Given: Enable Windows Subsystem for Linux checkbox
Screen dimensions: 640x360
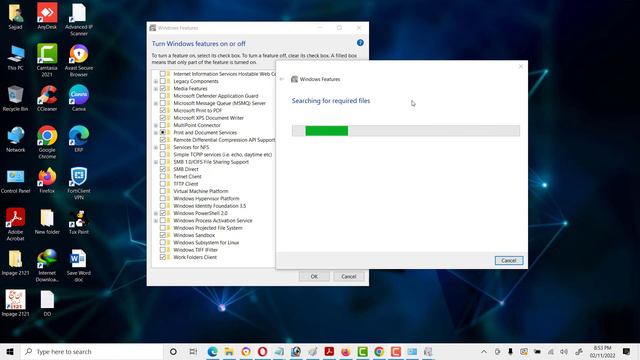Looking at the screenshot, I should pos(163,242).
